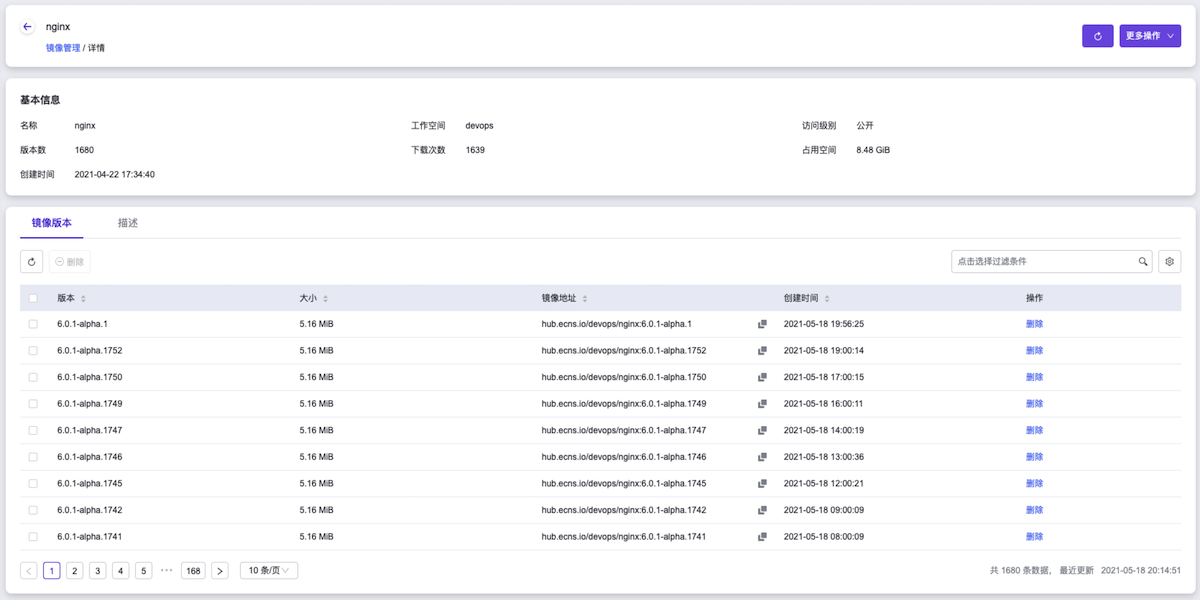The height and width of the screenshot is (600, 1200).
Task: Click 删除 link for 6.0.1-alpha.1750
Action: (1034, 377)
